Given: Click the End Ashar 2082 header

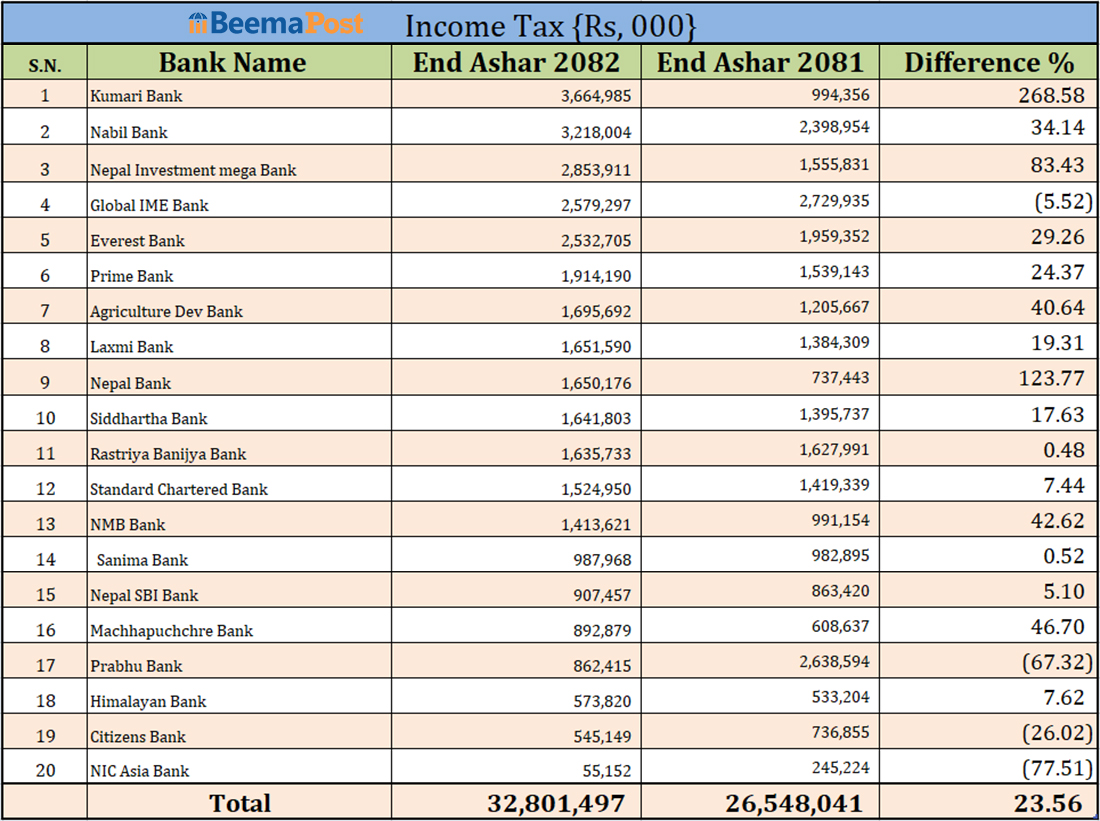Looking at the screenshot, I should click(x=517, y=63).
